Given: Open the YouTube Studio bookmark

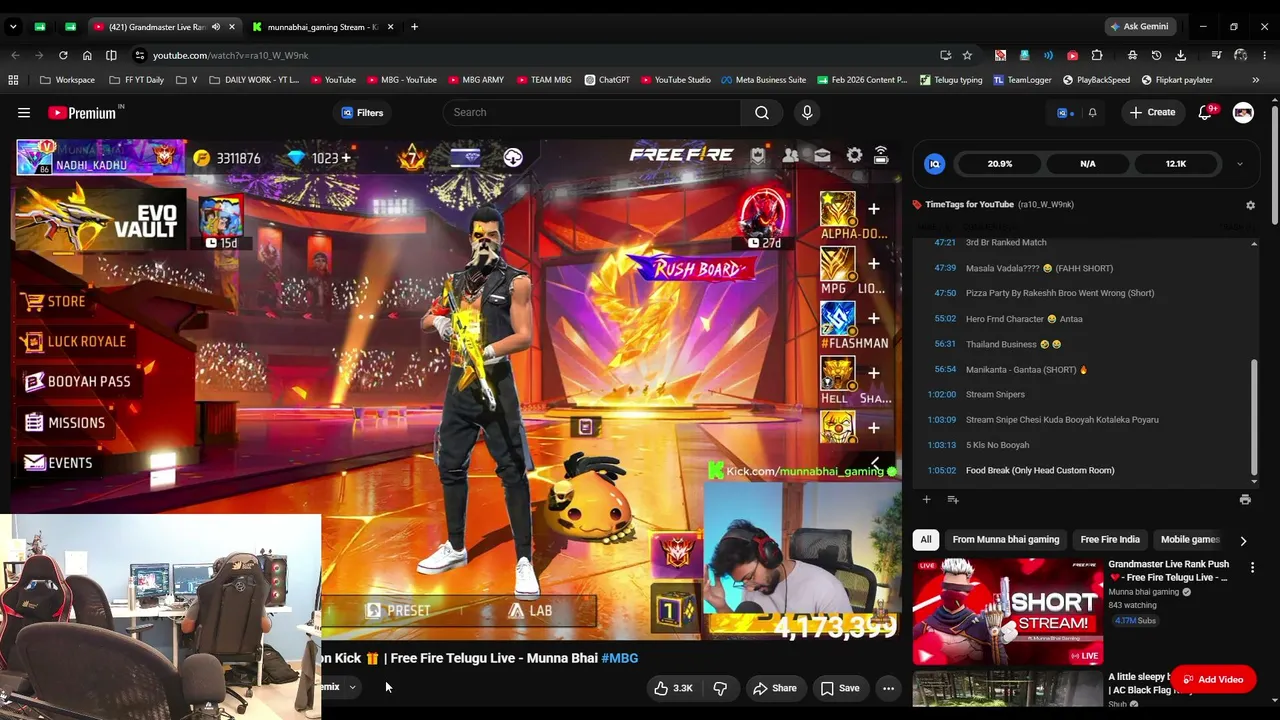Looking at the screenshot, I should pos(676,80).
